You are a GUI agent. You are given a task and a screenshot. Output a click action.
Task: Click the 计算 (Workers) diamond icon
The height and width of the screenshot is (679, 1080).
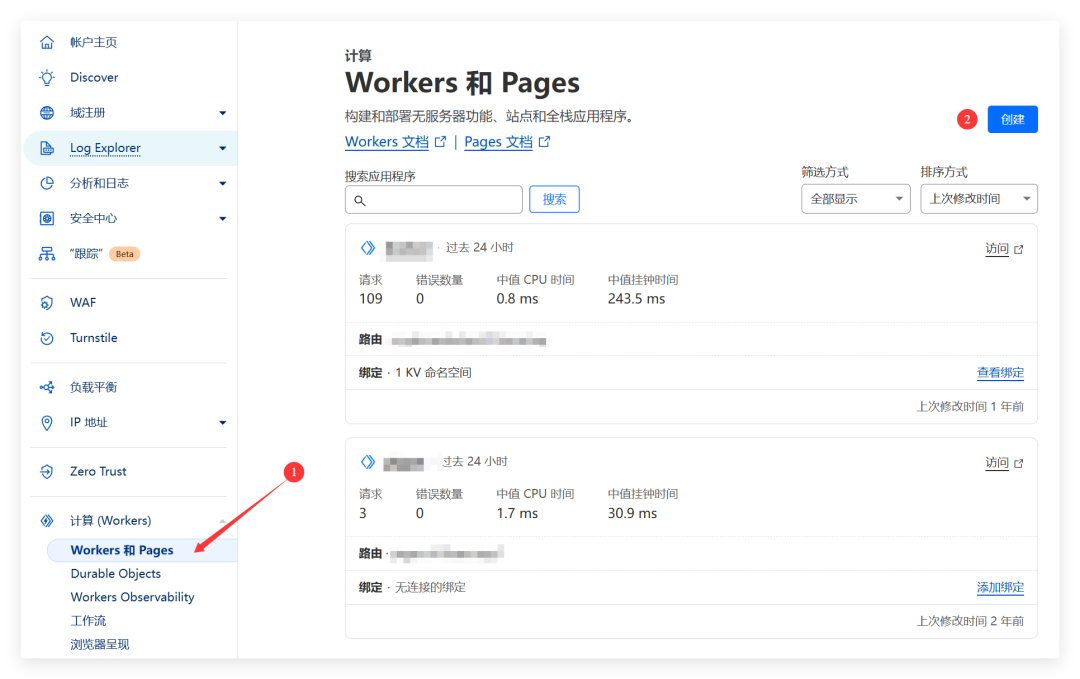click(x=47, y=521)
